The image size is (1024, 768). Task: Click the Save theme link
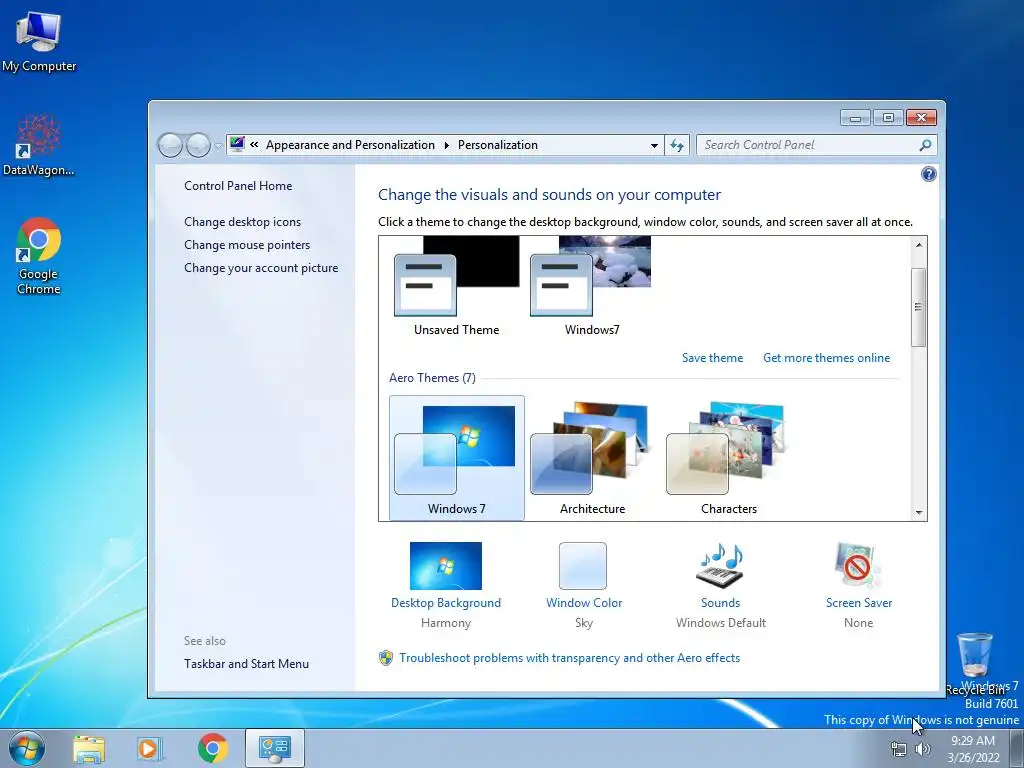[x=712, y=358]
